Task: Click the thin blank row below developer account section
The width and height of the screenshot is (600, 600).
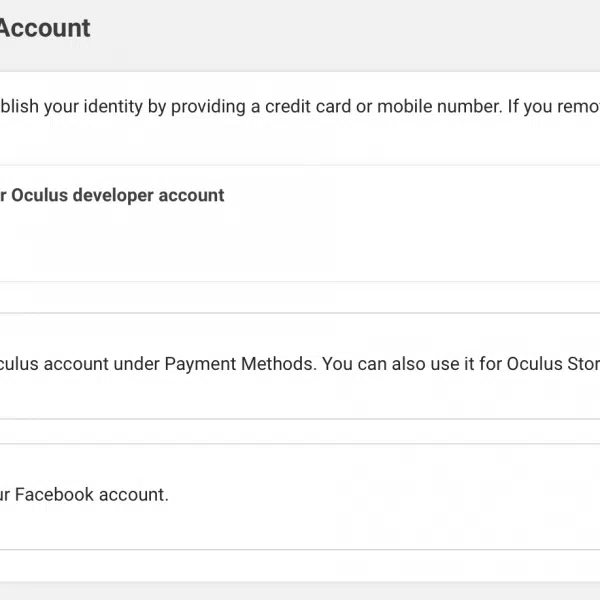Action: tap(300, 297)
